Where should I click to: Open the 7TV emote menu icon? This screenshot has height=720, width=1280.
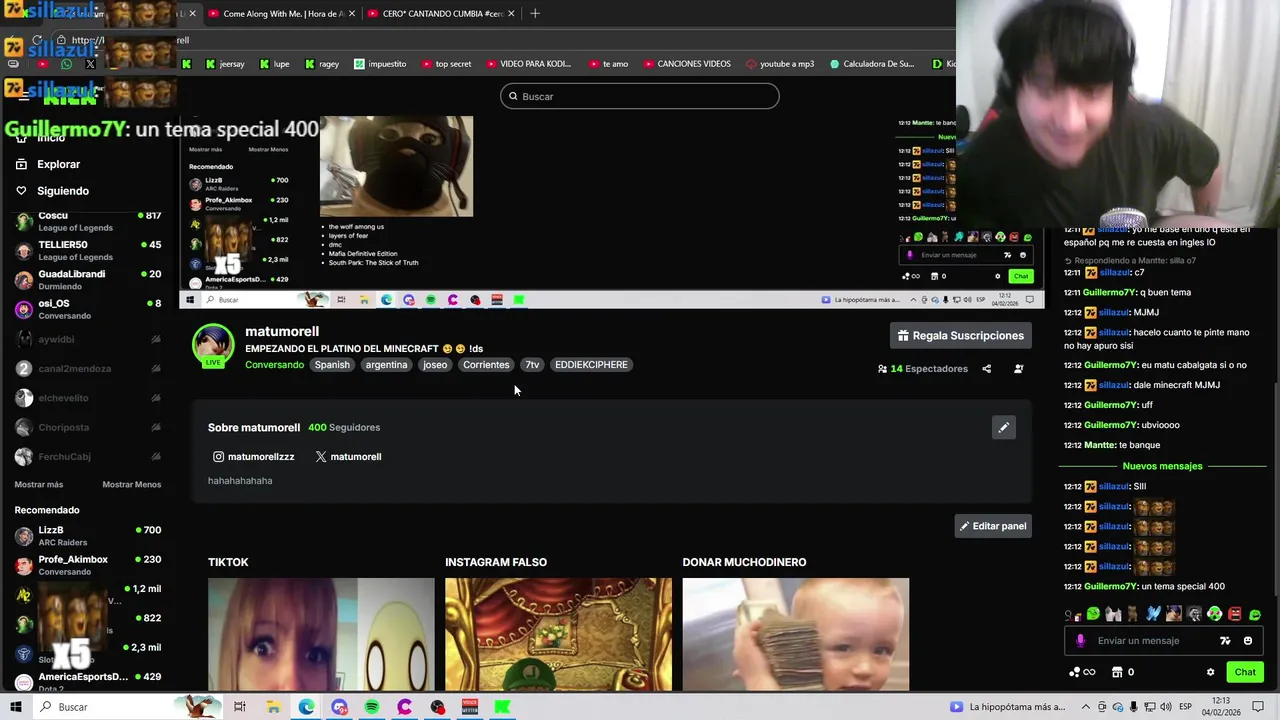[1225, 641]
